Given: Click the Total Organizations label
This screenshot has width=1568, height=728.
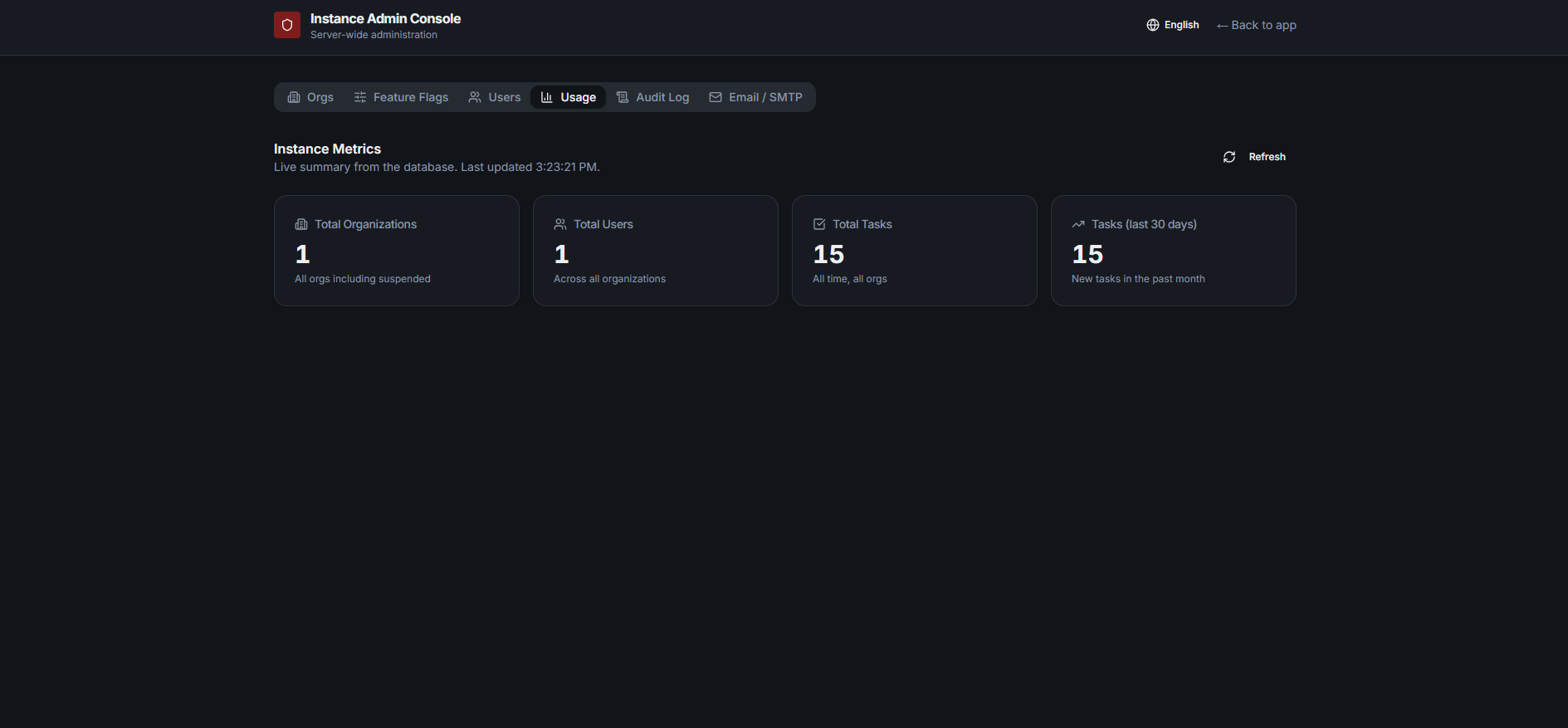Looking at the screenshot, I should pyautogui.click(x=365, y=224).
